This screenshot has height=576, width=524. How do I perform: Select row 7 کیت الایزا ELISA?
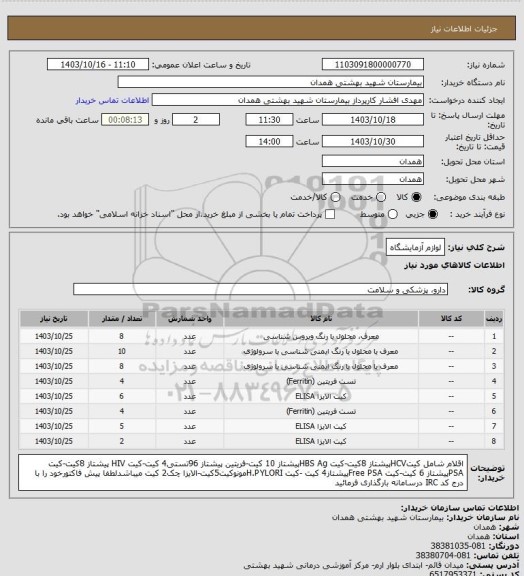tap(321, 426)
